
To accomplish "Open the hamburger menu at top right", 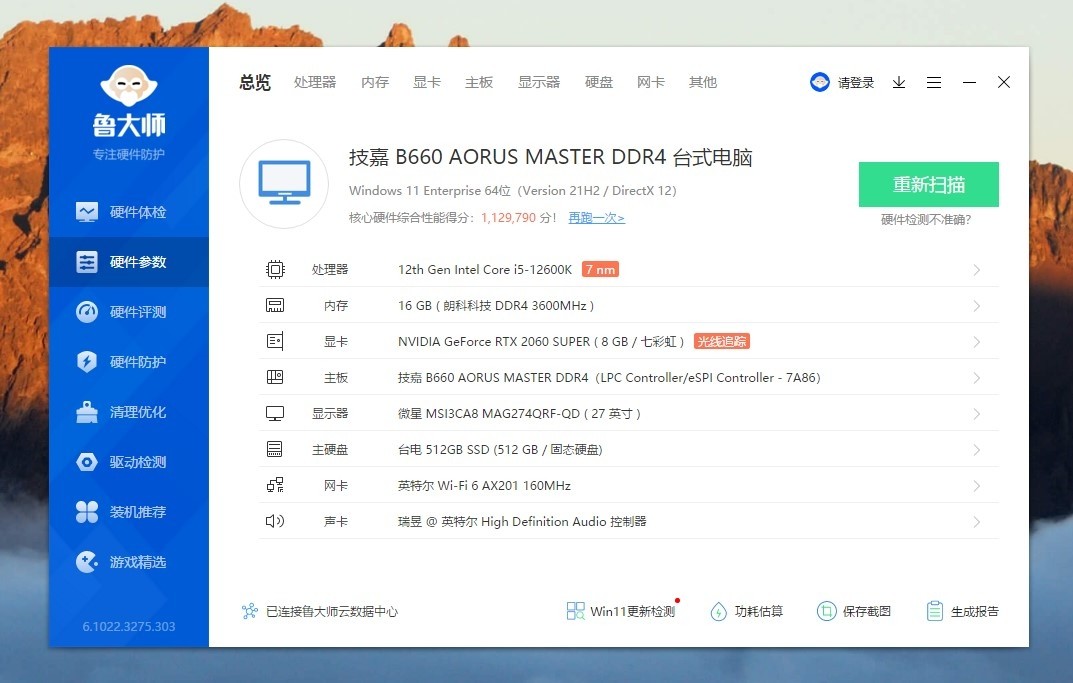I will click(934, 82).
